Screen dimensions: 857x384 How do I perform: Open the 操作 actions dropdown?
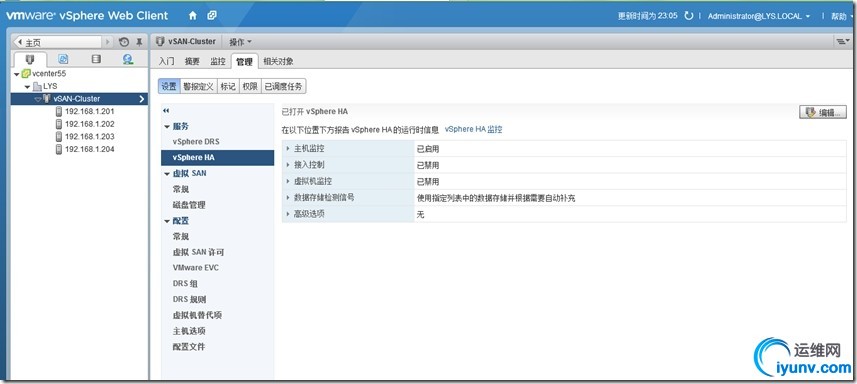pyautogui.click(x=240, y=42)
